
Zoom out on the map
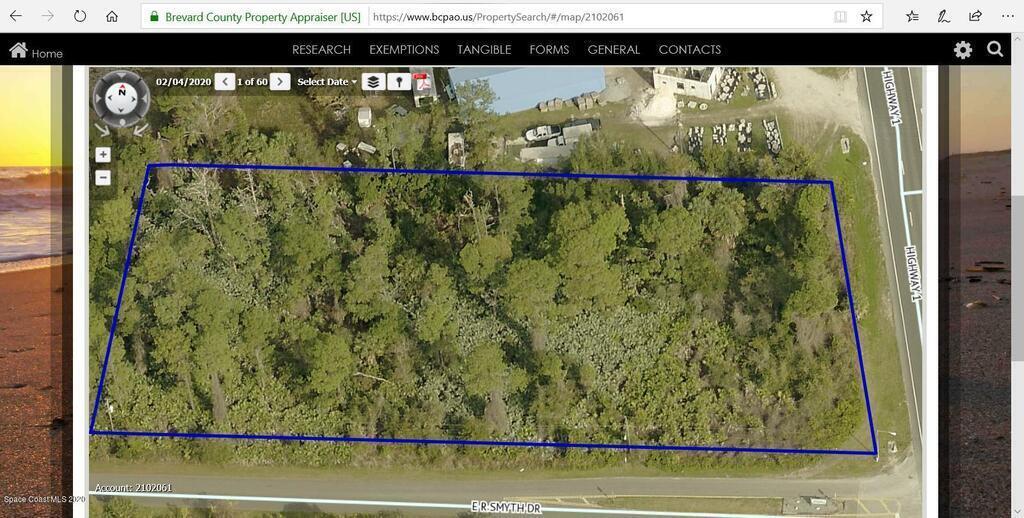(103, 177)
